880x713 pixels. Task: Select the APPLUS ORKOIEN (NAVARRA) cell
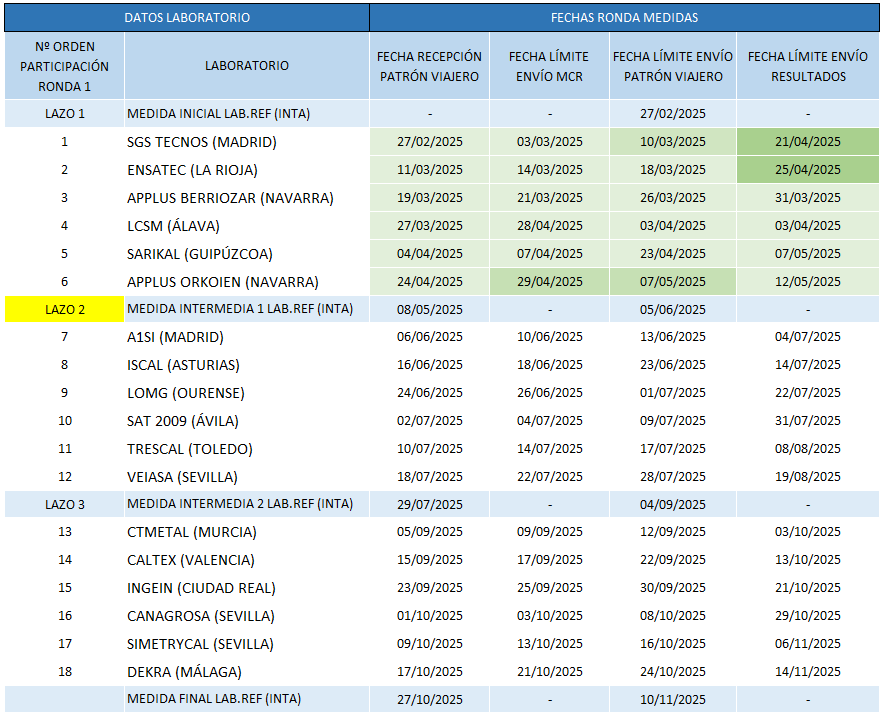(247, 282)
